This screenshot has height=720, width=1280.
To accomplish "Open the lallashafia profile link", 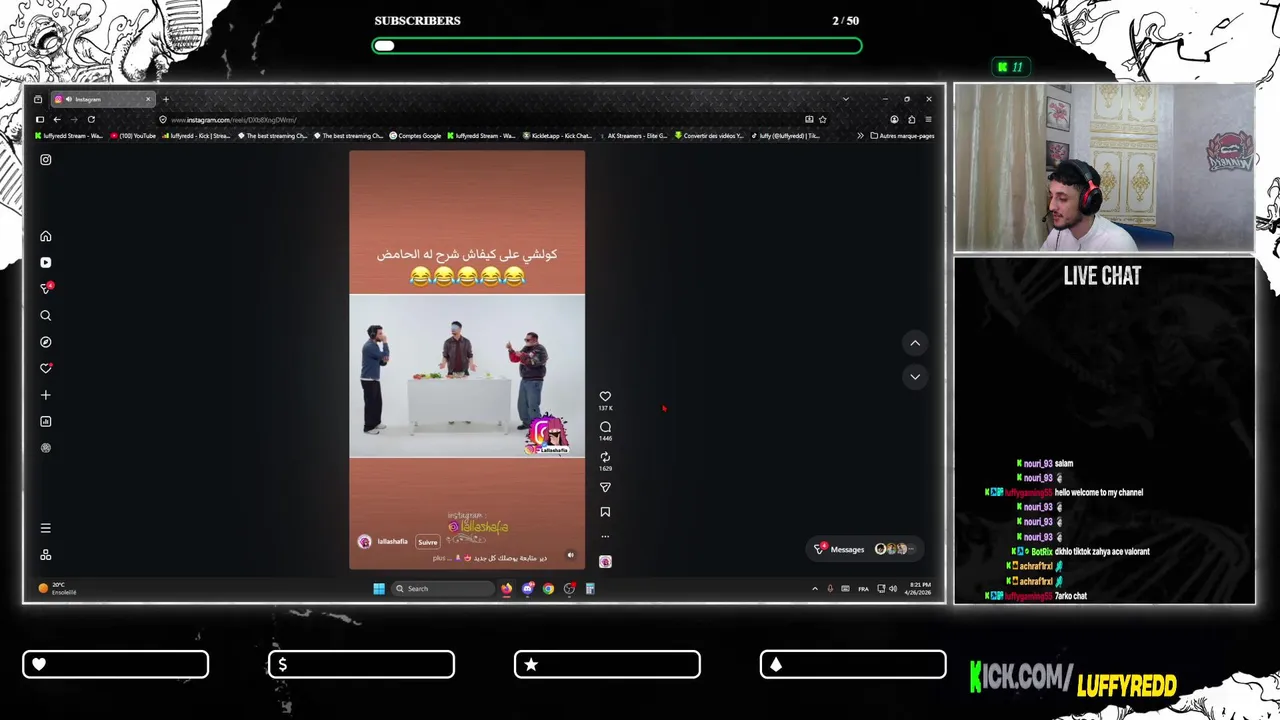I will point(392,542).
